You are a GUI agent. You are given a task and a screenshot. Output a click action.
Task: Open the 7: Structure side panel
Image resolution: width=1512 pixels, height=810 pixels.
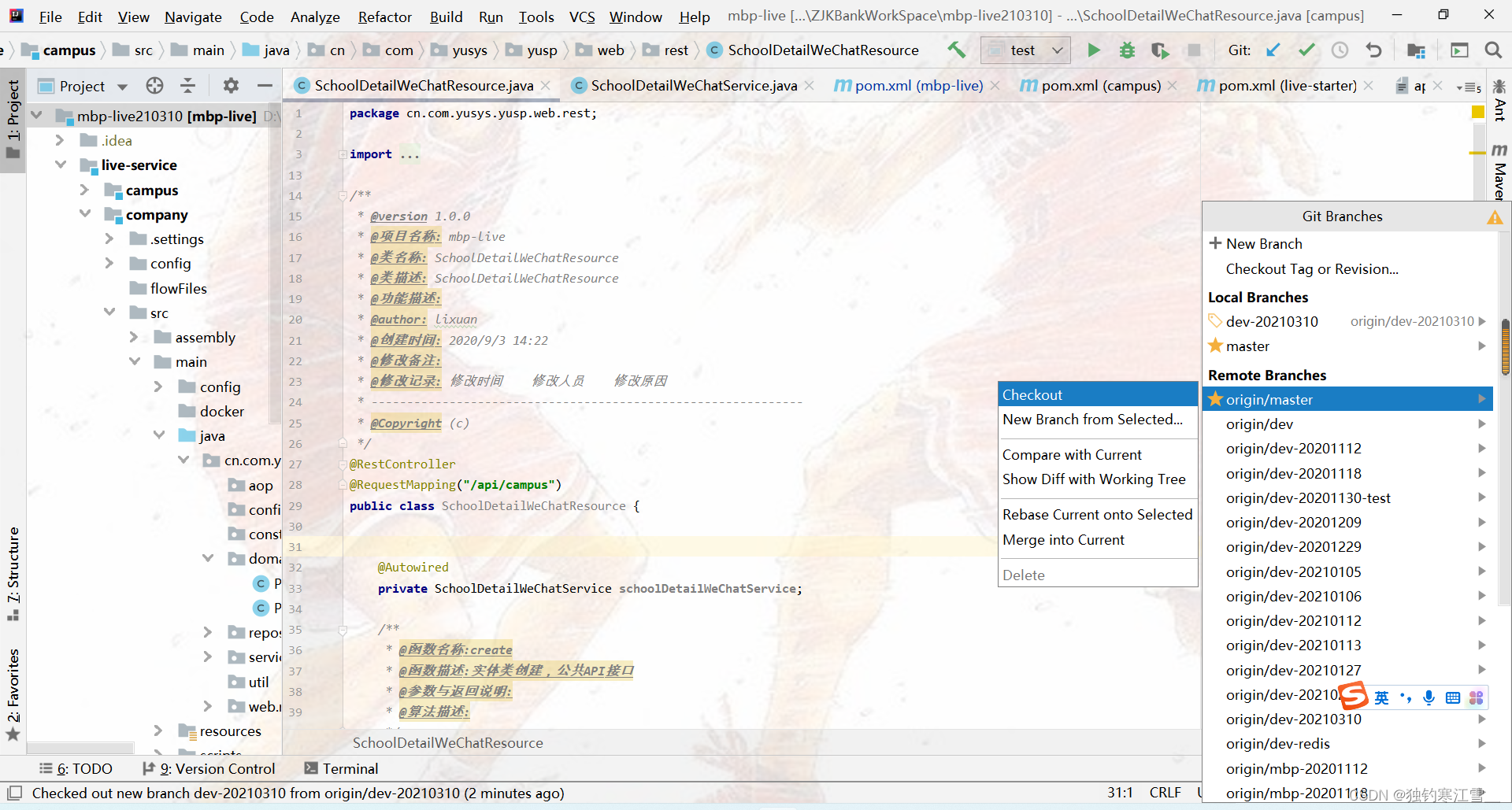(13, 574)
